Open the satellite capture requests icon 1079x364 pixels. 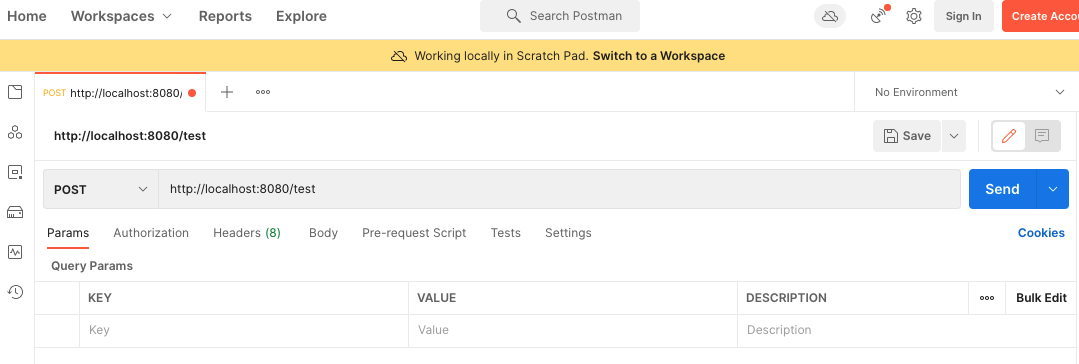(878, 17)
